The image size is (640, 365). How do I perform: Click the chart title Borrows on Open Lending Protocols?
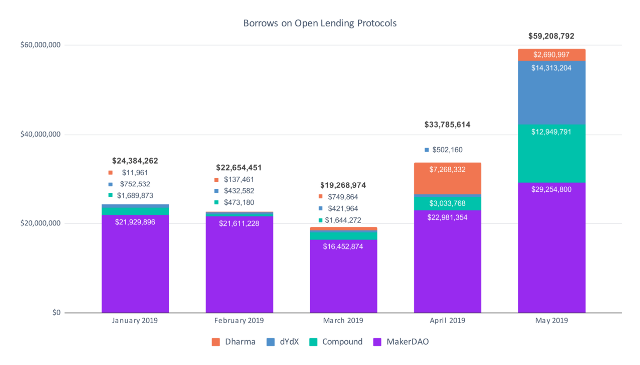pos(320,23)
